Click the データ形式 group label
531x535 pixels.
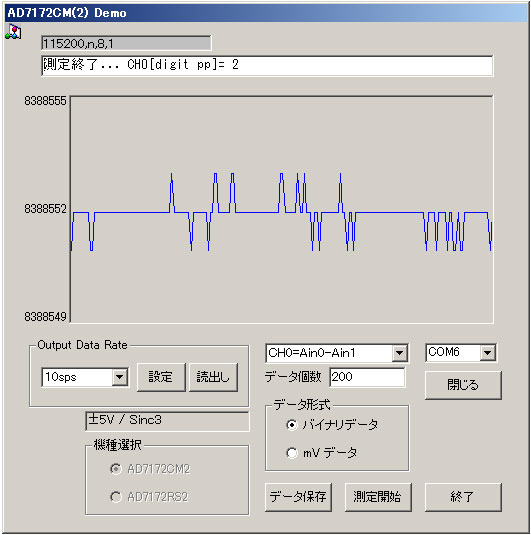pos(302,405)
